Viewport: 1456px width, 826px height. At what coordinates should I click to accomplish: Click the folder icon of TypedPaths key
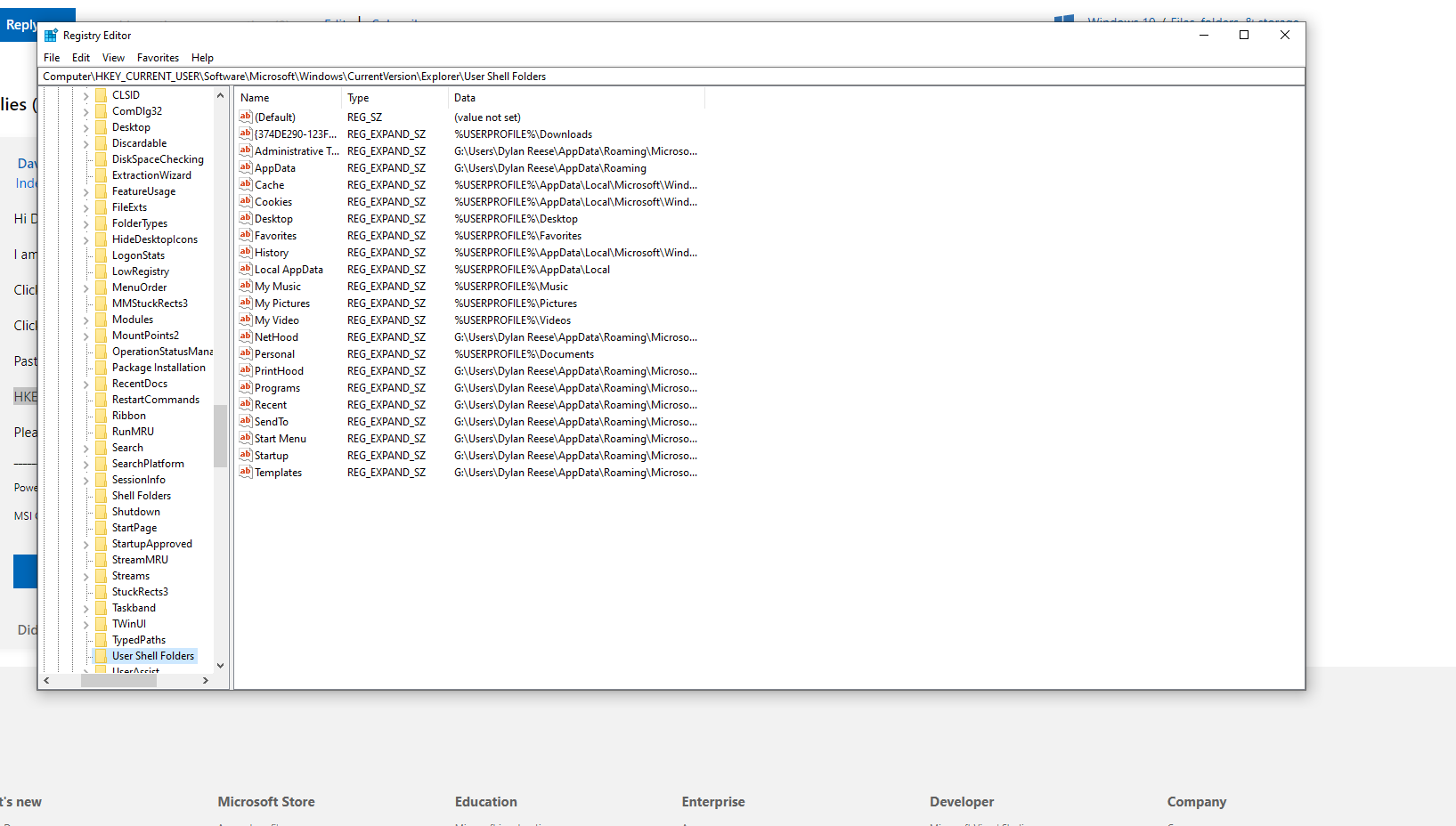(101, 640)
